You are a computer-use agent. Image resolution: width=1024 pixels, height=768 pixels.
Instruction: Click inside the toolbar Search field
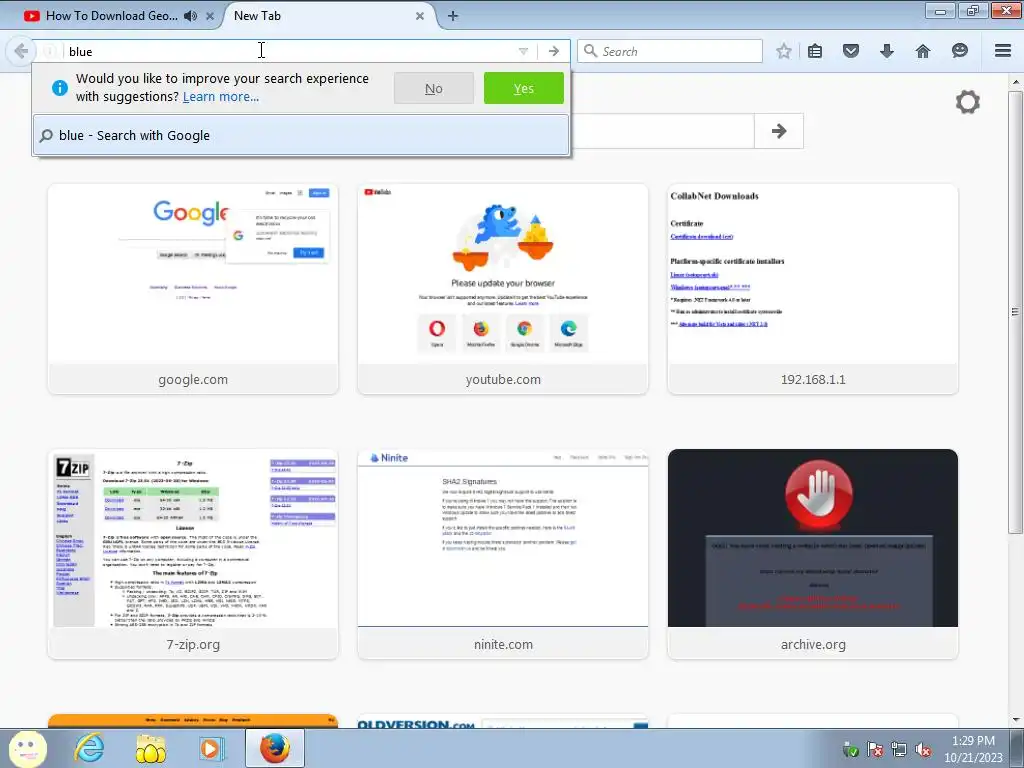coord(670,51)
